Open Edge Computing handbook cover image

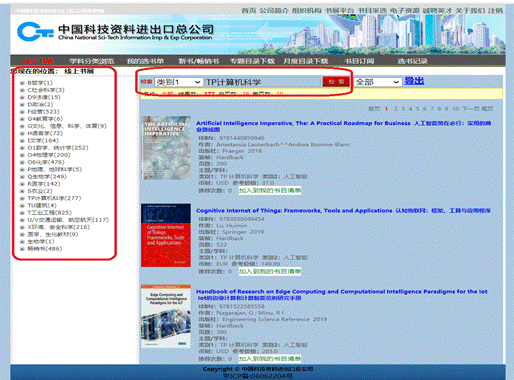pos(166,317)
